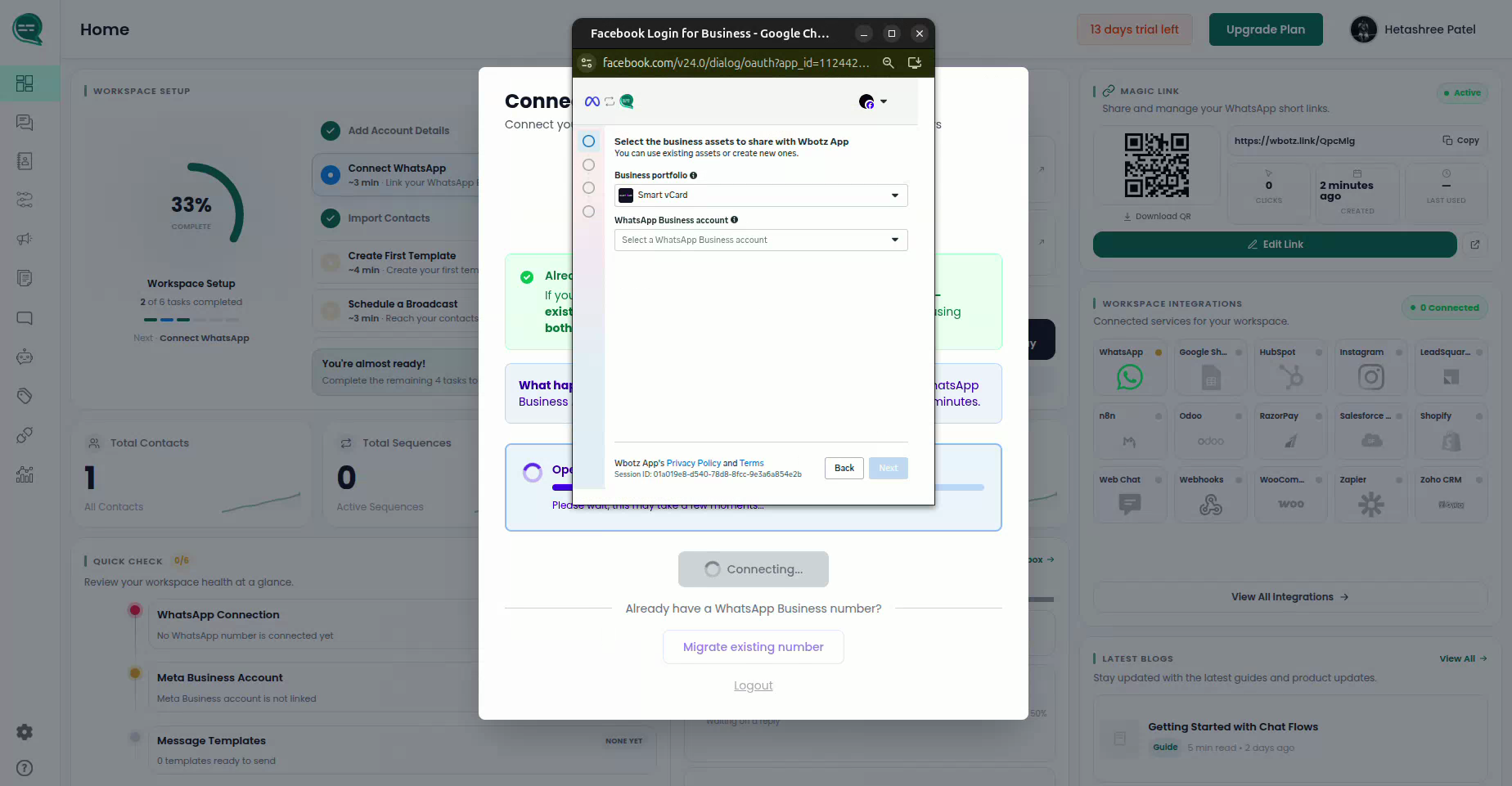Click WhatsApp Connection quick check item
Screen dimensions: 1512x786
401,625
